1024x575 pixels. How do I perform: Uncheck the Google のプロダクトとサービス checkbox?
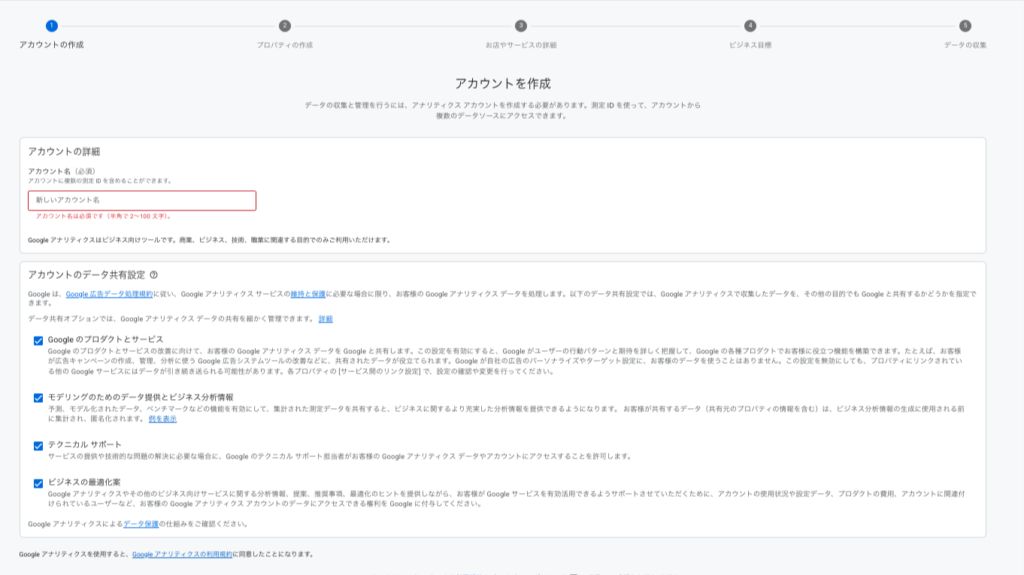[38, 341]
